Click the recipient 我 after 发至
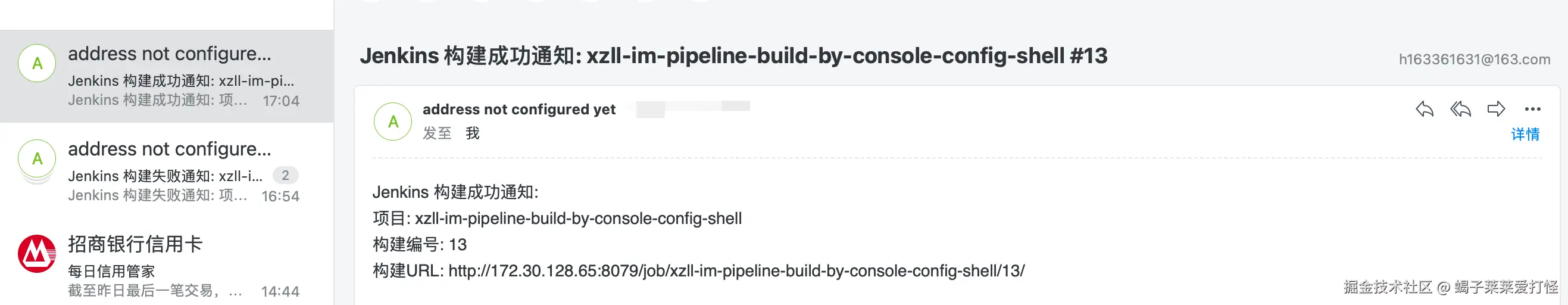The height and width of the screenshot is (305, 1568). pyautogui.click(x=472, y=133)
